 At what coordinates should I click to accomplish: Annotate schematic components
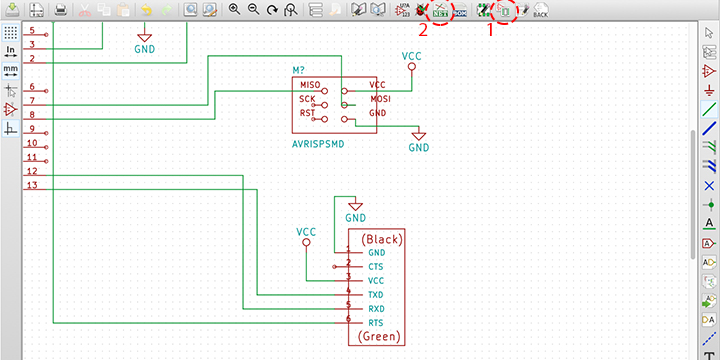(402, 9)
